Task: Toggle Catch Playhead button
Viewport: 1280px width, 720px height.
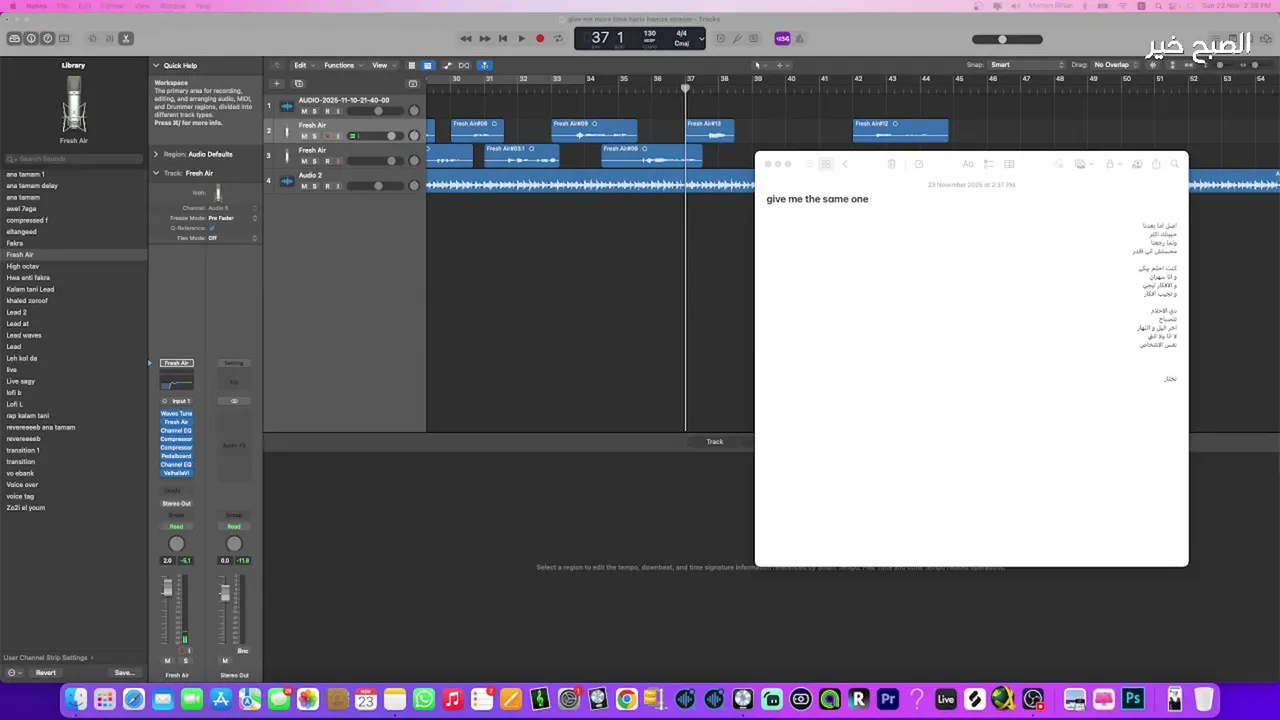Action: (484, 65)
